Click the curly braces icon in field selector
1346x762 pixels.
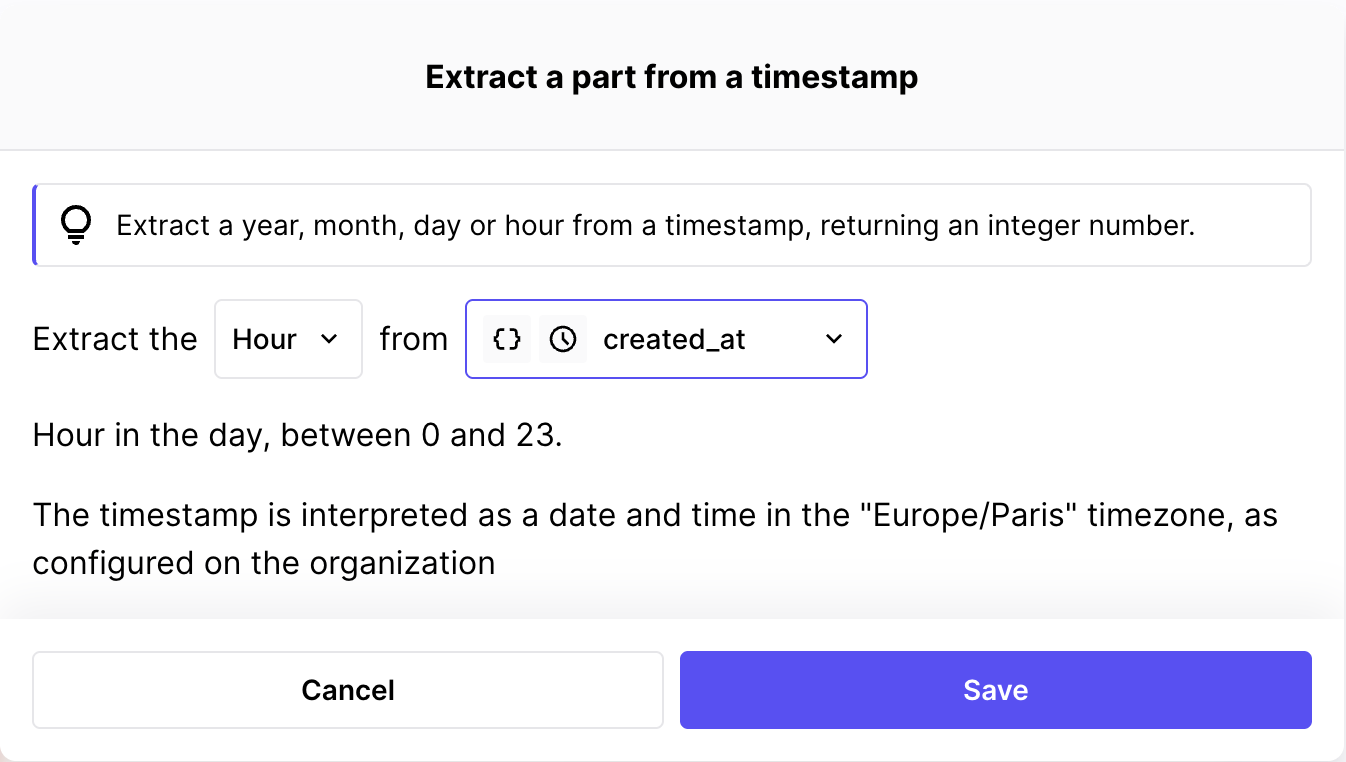(507, 339)
